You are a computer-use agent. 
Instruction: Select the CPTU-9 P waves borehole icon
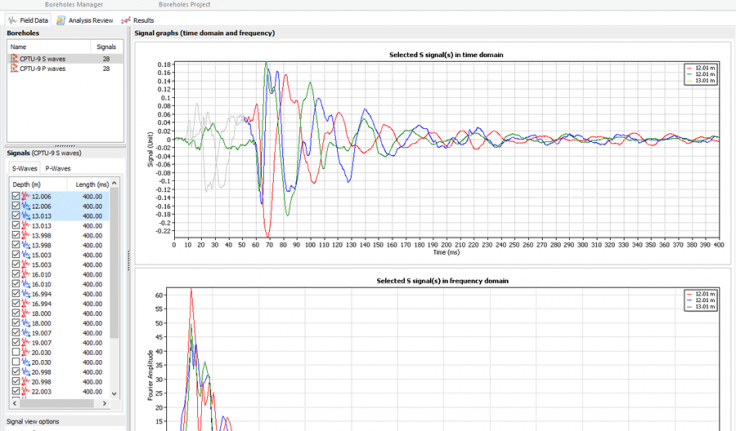pos(14,69)
